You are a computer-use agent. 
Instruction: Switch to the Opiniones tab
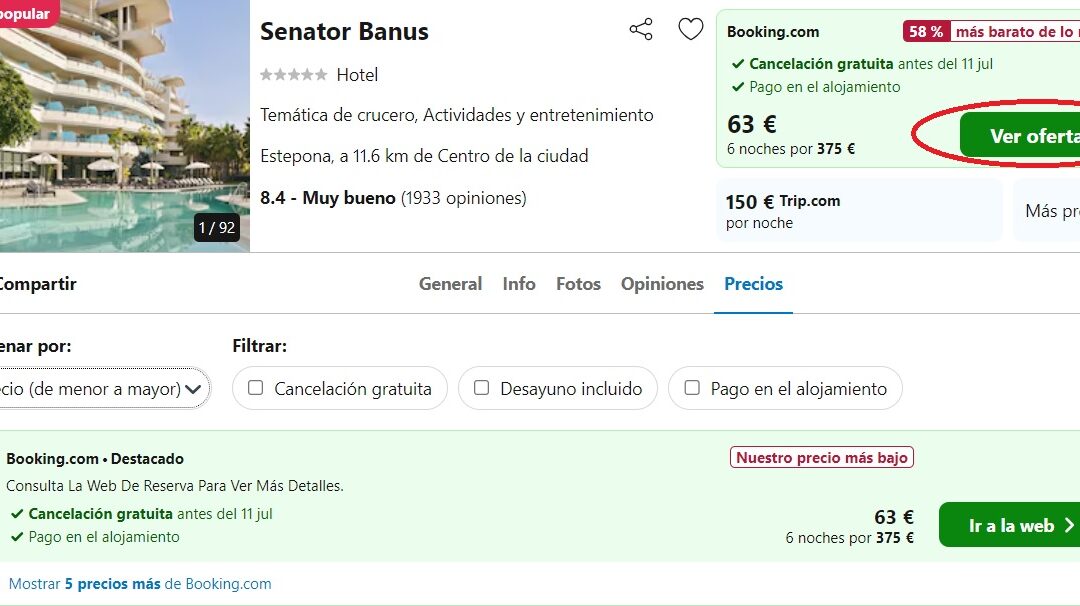[662, 284]
